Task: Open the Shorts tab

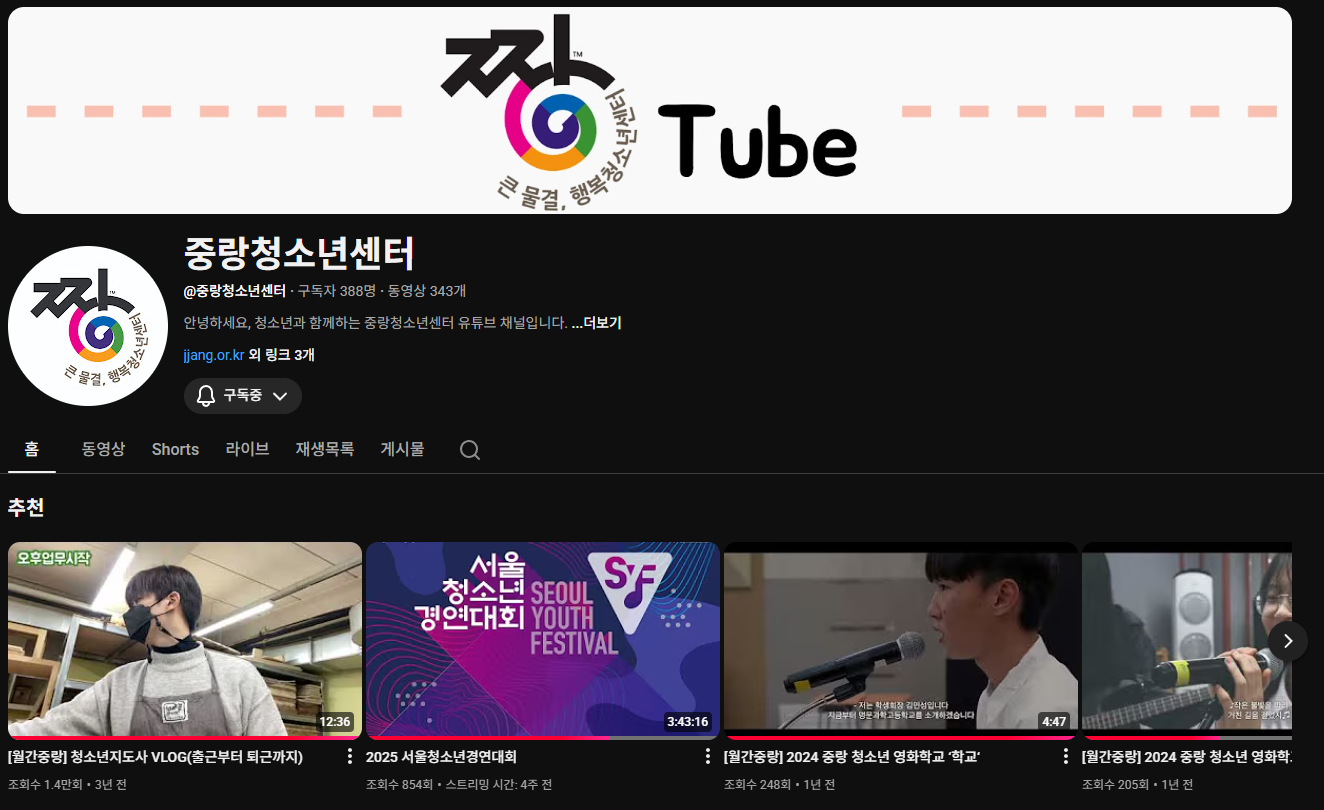Action: (175, 449)
